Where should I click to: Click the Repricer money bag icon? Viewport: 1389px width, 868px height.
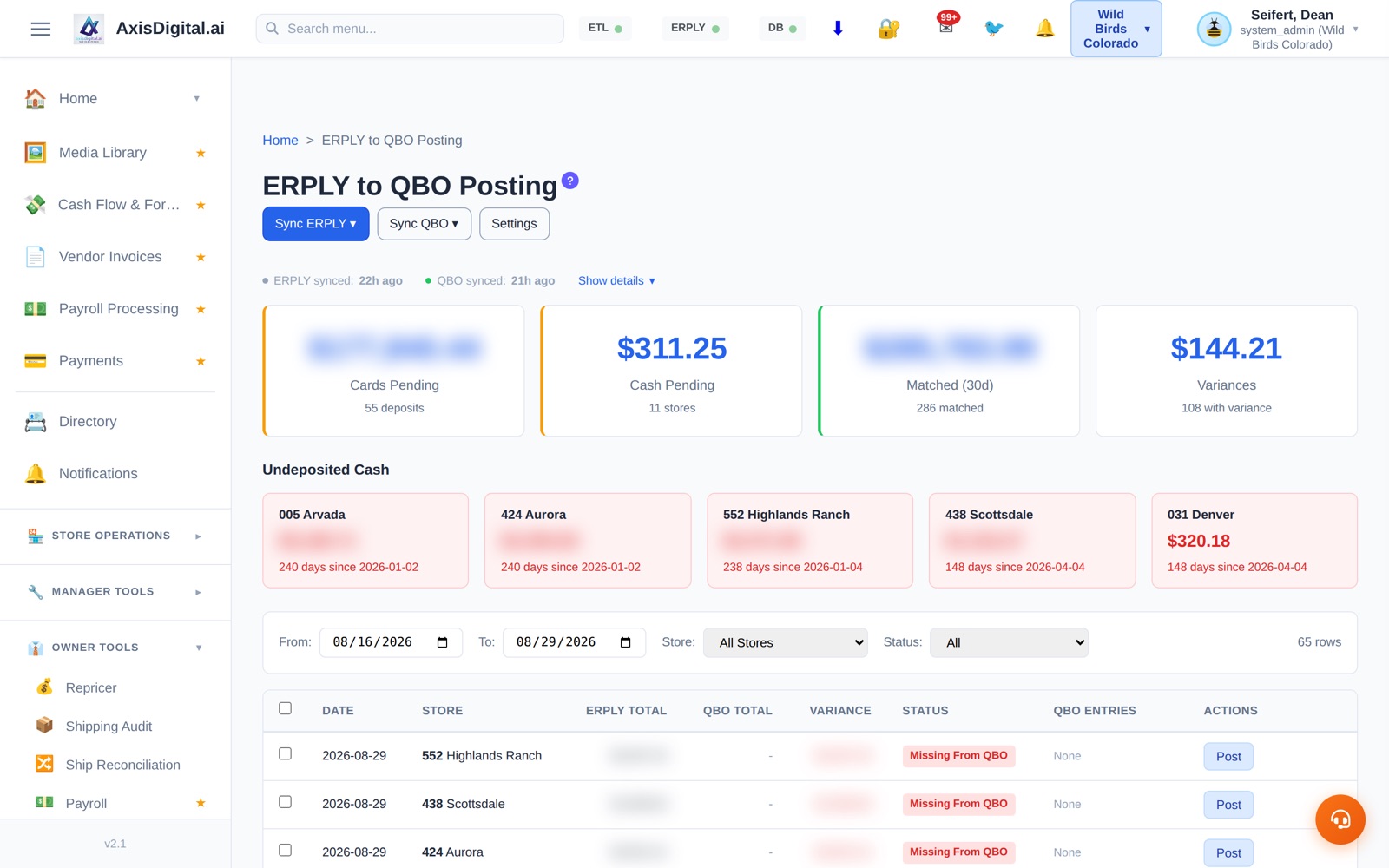coord(44,687)
